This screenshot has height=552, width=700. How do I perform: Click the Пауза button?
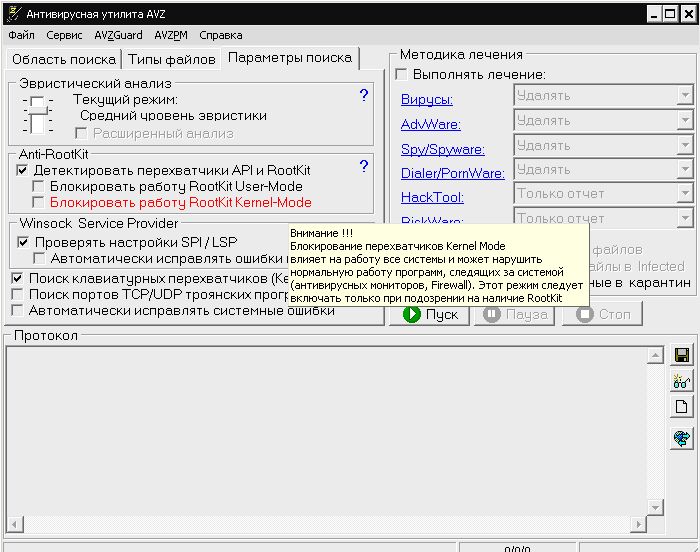coord(515,314)
